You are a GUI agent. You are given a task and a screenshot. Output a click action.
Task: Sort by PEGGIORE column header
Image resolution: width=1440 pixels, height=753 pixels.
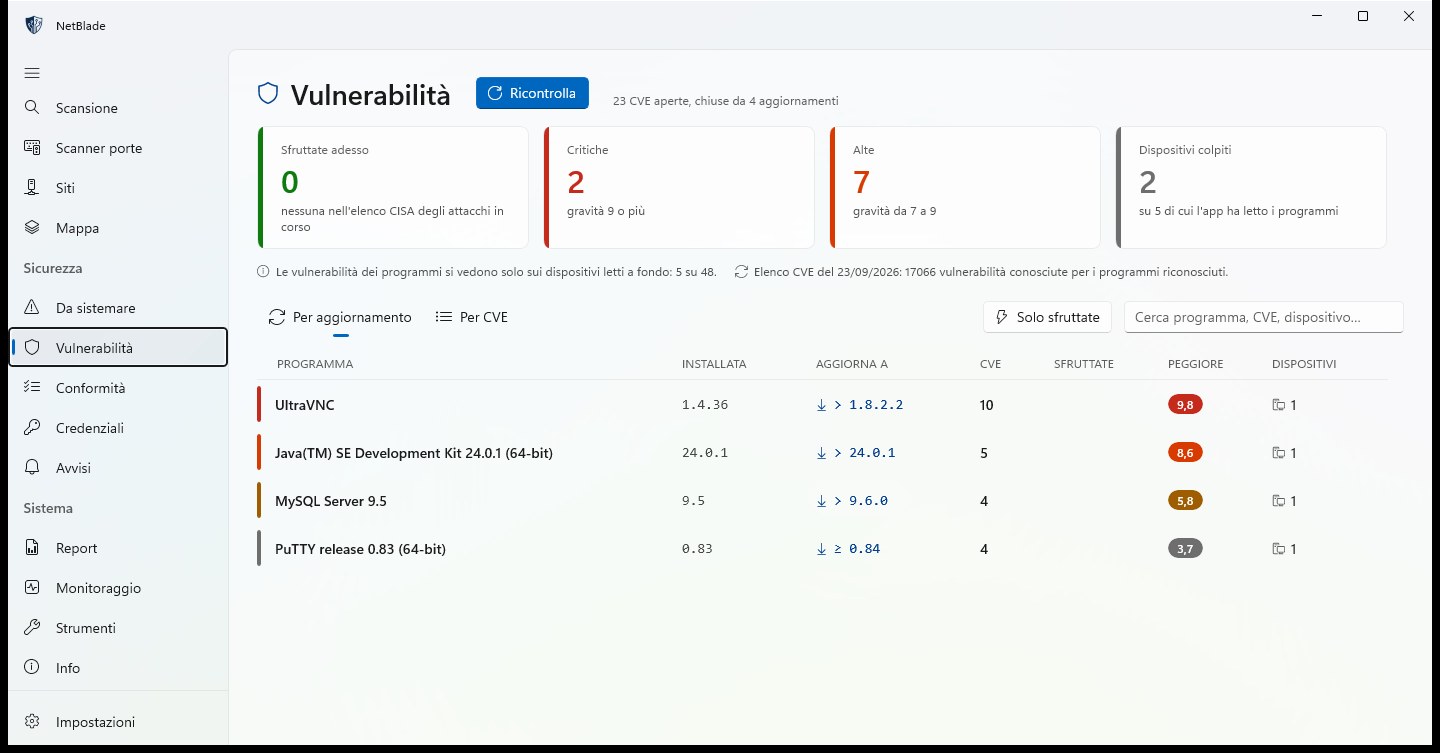(x=1195, y=364)
